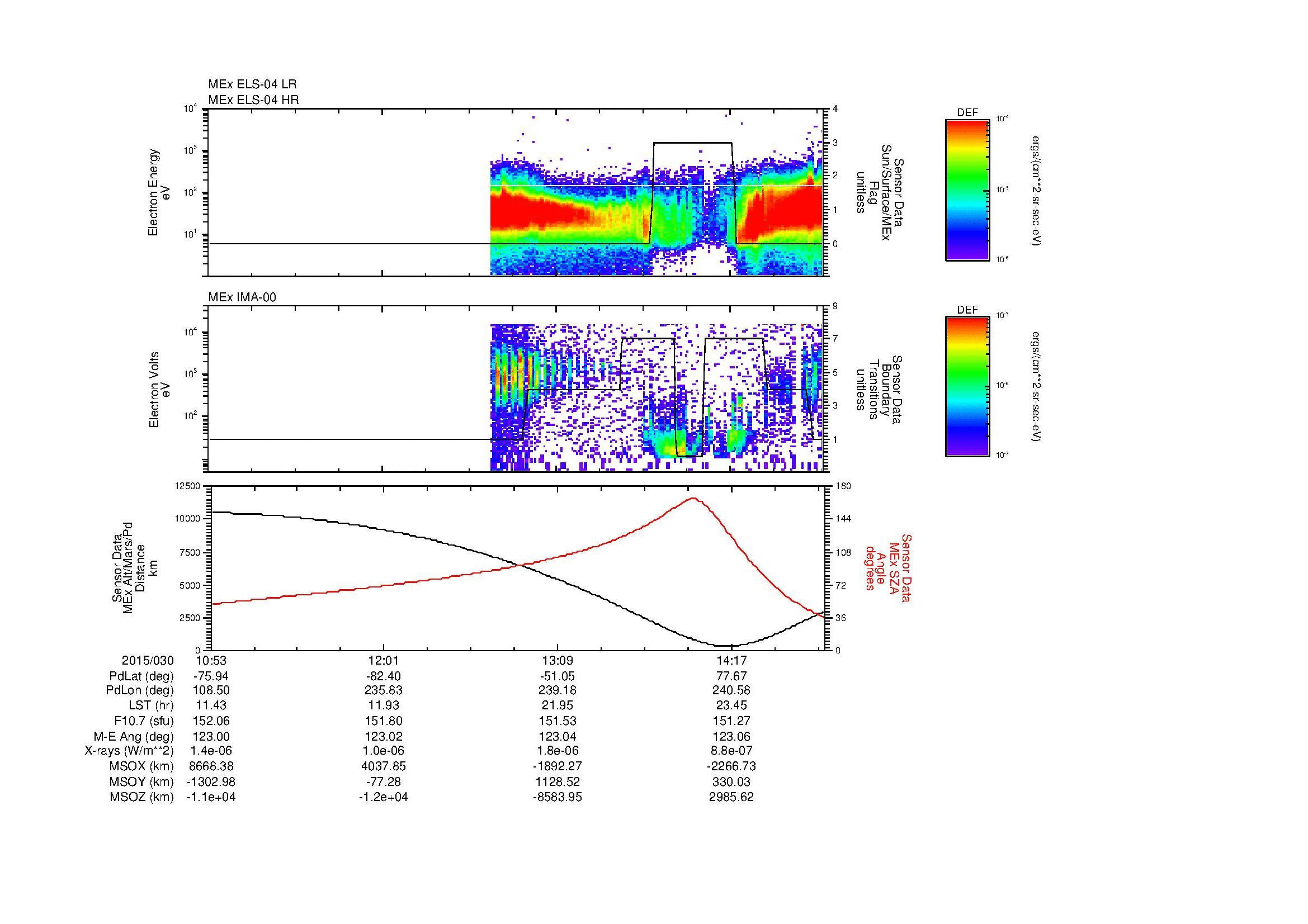Click the PdLon value 235.83

coord(384,690)
